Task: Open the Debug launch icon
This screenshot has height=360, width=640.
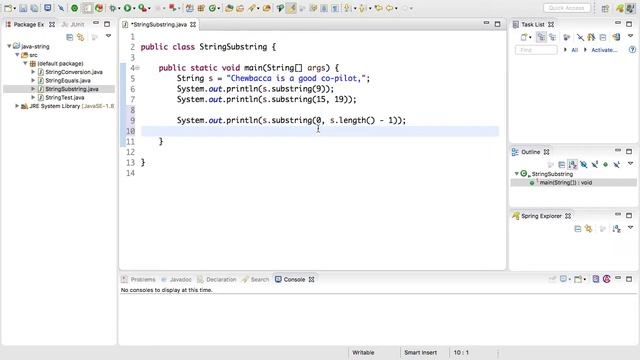Action: coord(112,8)
